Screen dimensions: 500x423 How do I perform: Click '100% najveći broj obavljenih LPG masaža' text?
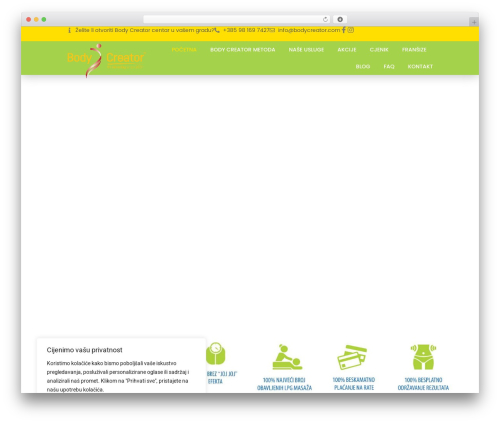click(x=284, y=384)
